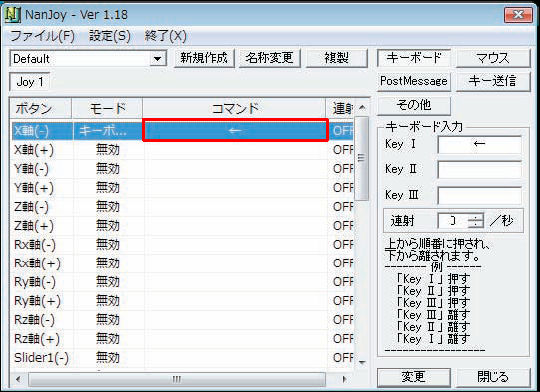Select the PostMessage mode button
The width and height of the screenshot is (540, 392).
[x=414, y=81]
